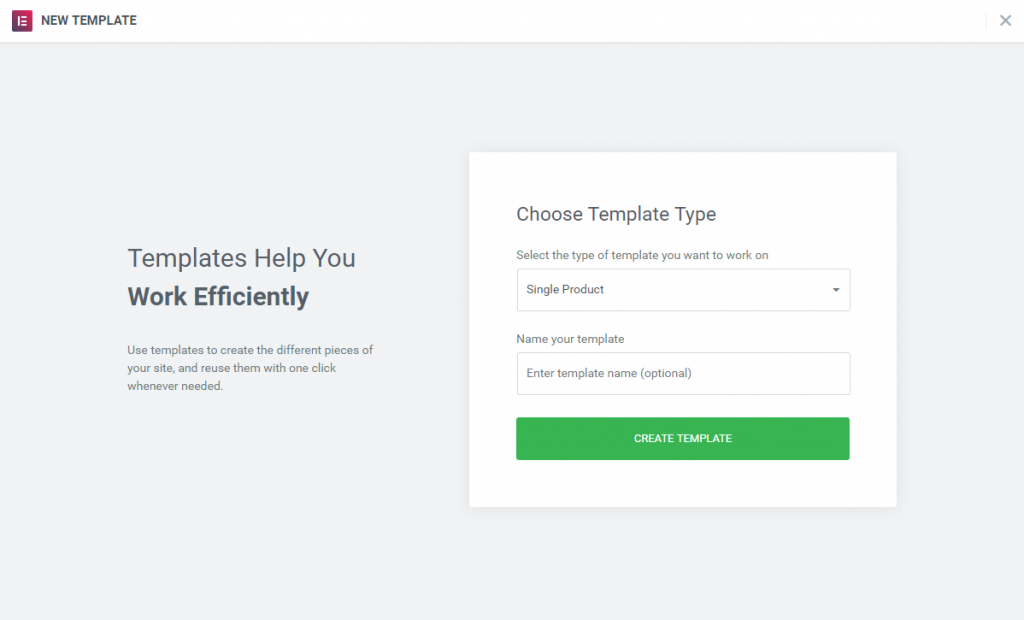Viewport: 1024px width, 620px height.
Task: Click the 'Templates Help You' heading
Action: [x=241, y=258]
